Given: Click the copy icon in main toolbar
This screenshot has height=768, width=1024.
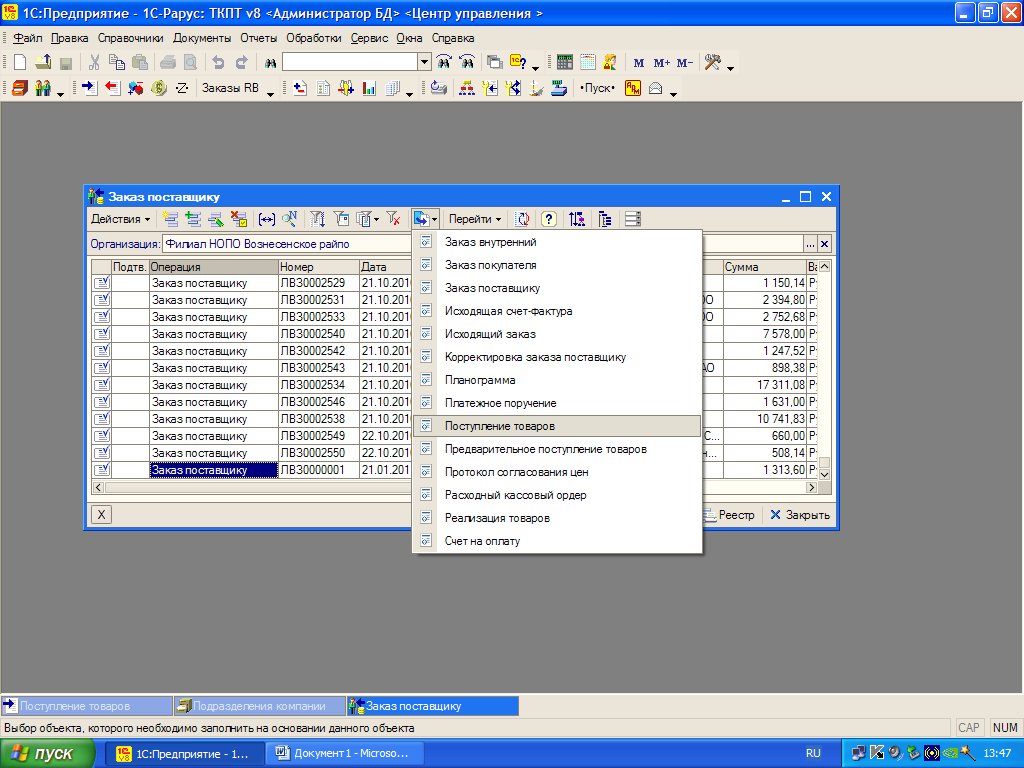Looking at the screenshot, I should (117, 63).
